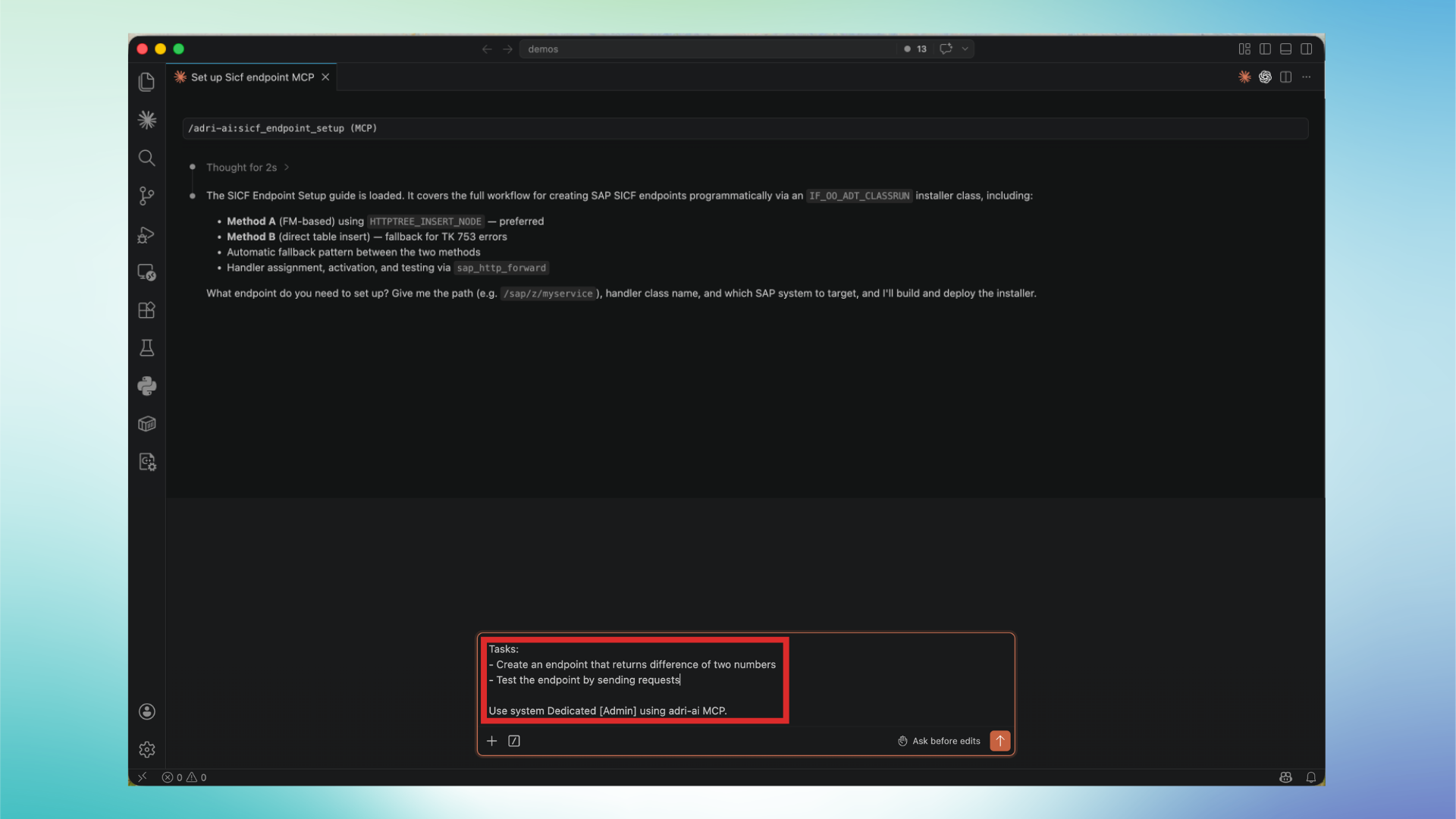Viewport: 1456px width, 819px height.
Task: Open the Docker container view
Action: tap(146, 423)
